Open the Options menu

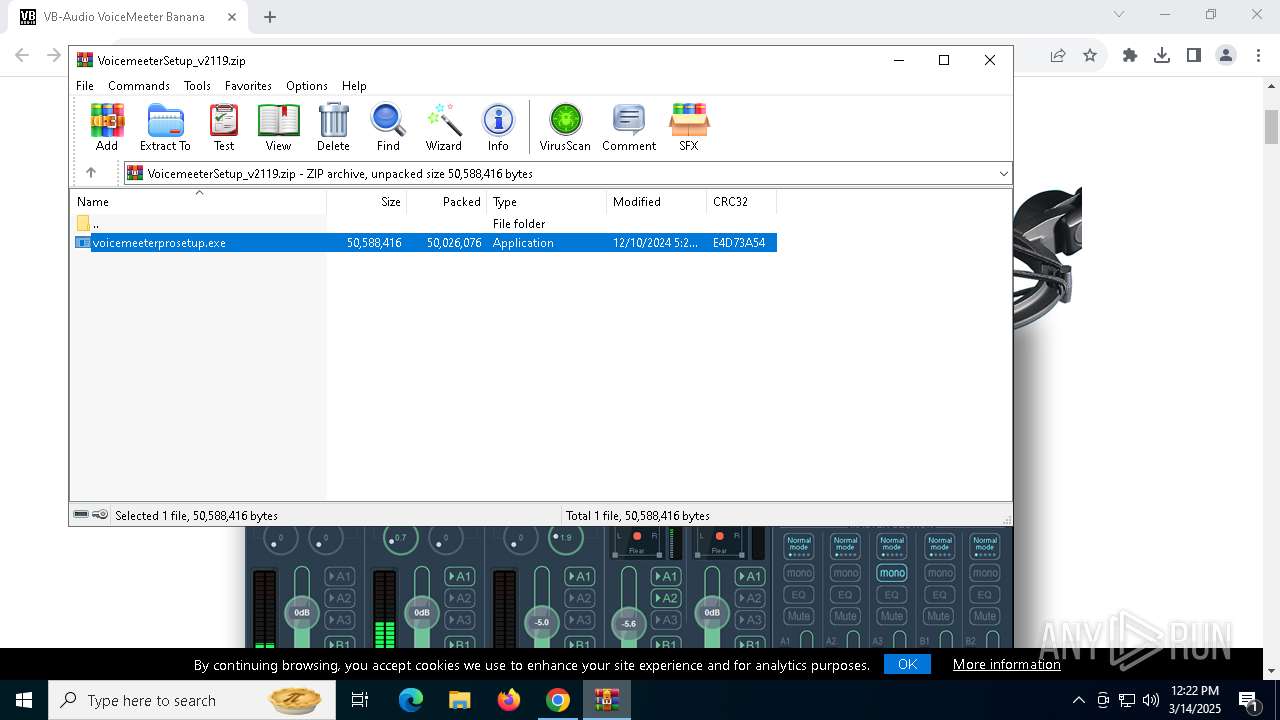[307, 86]
